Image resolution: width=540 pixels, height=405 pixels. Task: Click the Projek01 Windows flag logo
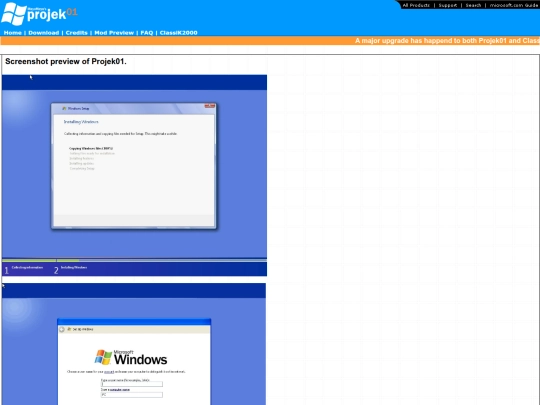[14, 14]
